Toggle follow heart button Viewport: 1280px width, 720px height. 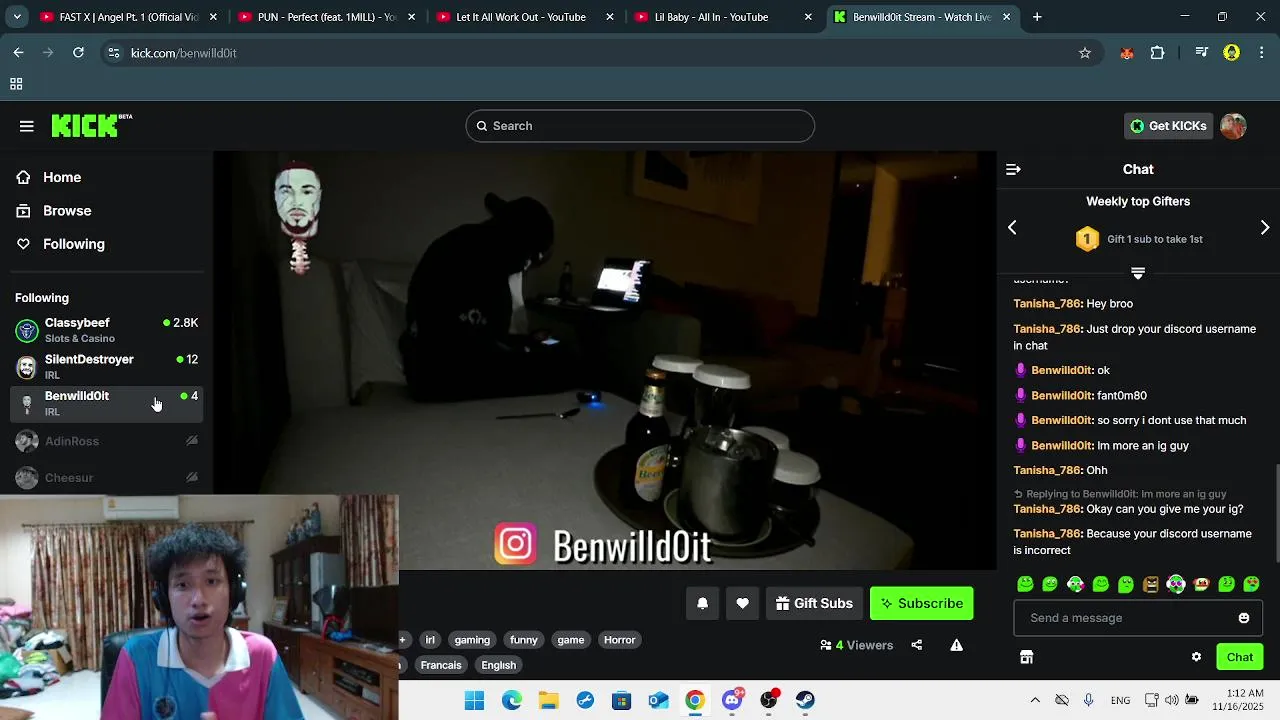point(742,603)
